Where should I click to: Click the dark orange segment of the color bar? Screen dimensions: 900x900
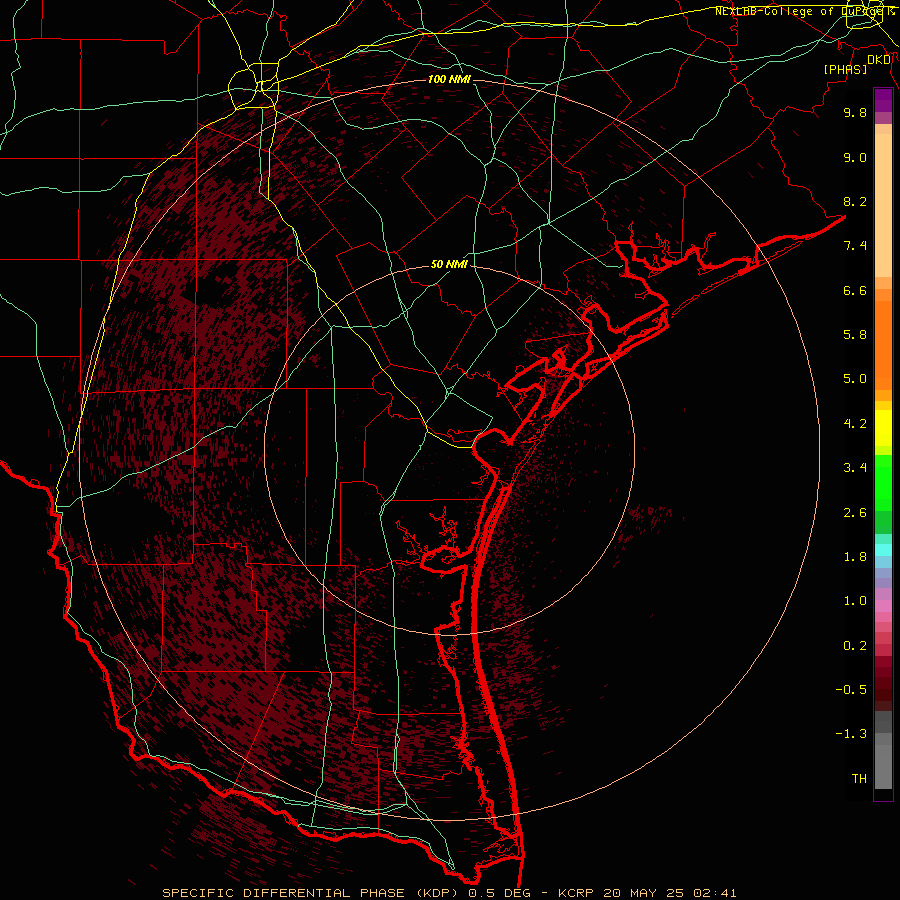coord(883,345)
